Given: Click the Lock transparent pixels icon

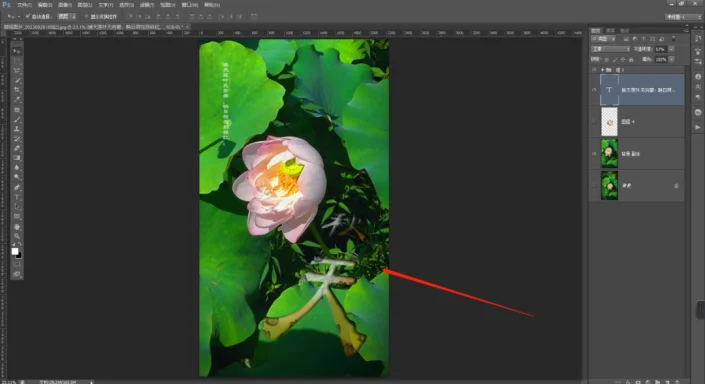Looking at the screenshot, I should pos(607,59).
